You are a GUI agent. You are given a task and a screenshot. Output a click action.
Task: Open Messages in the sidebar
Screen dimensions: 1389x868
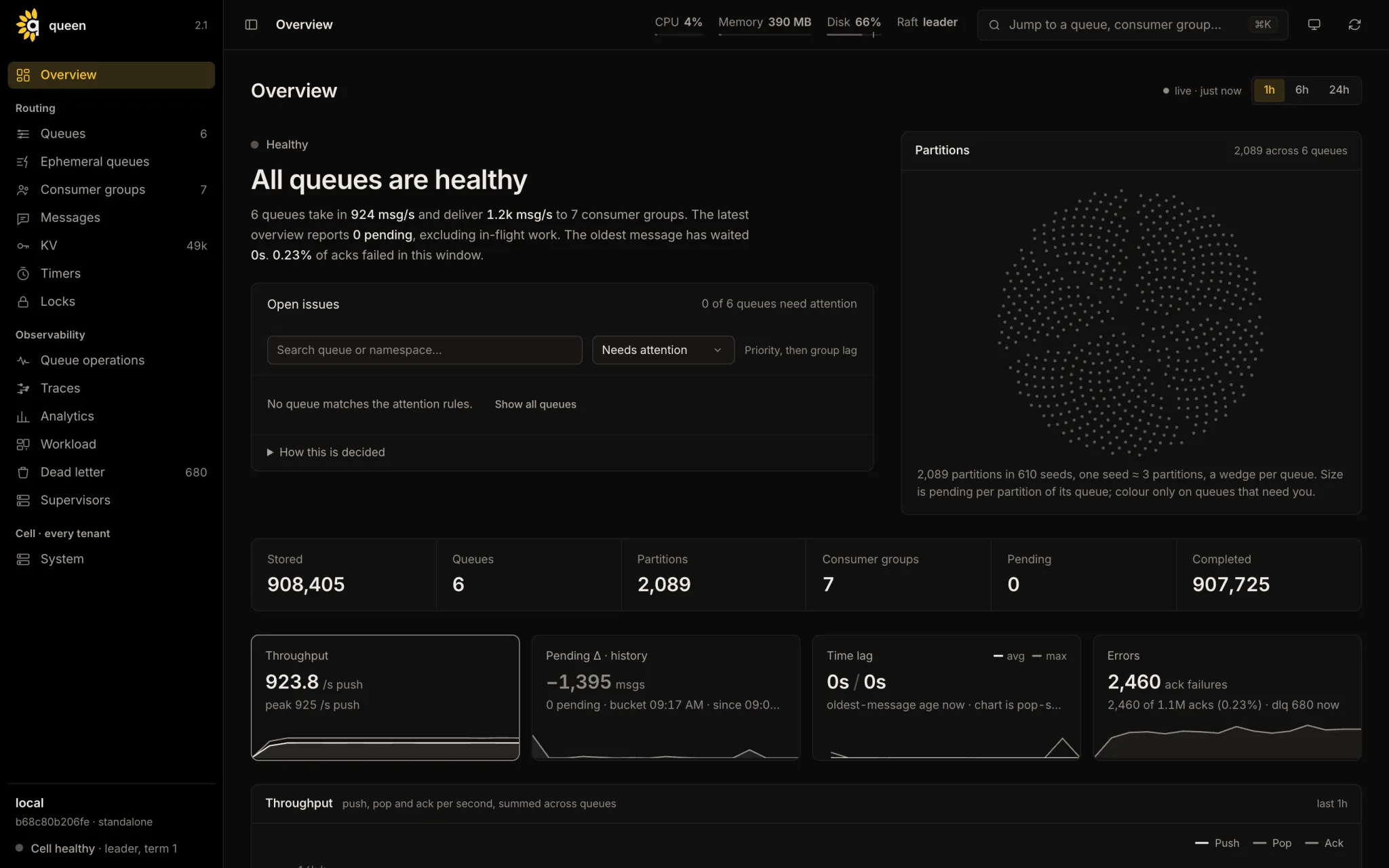[111, 218]
